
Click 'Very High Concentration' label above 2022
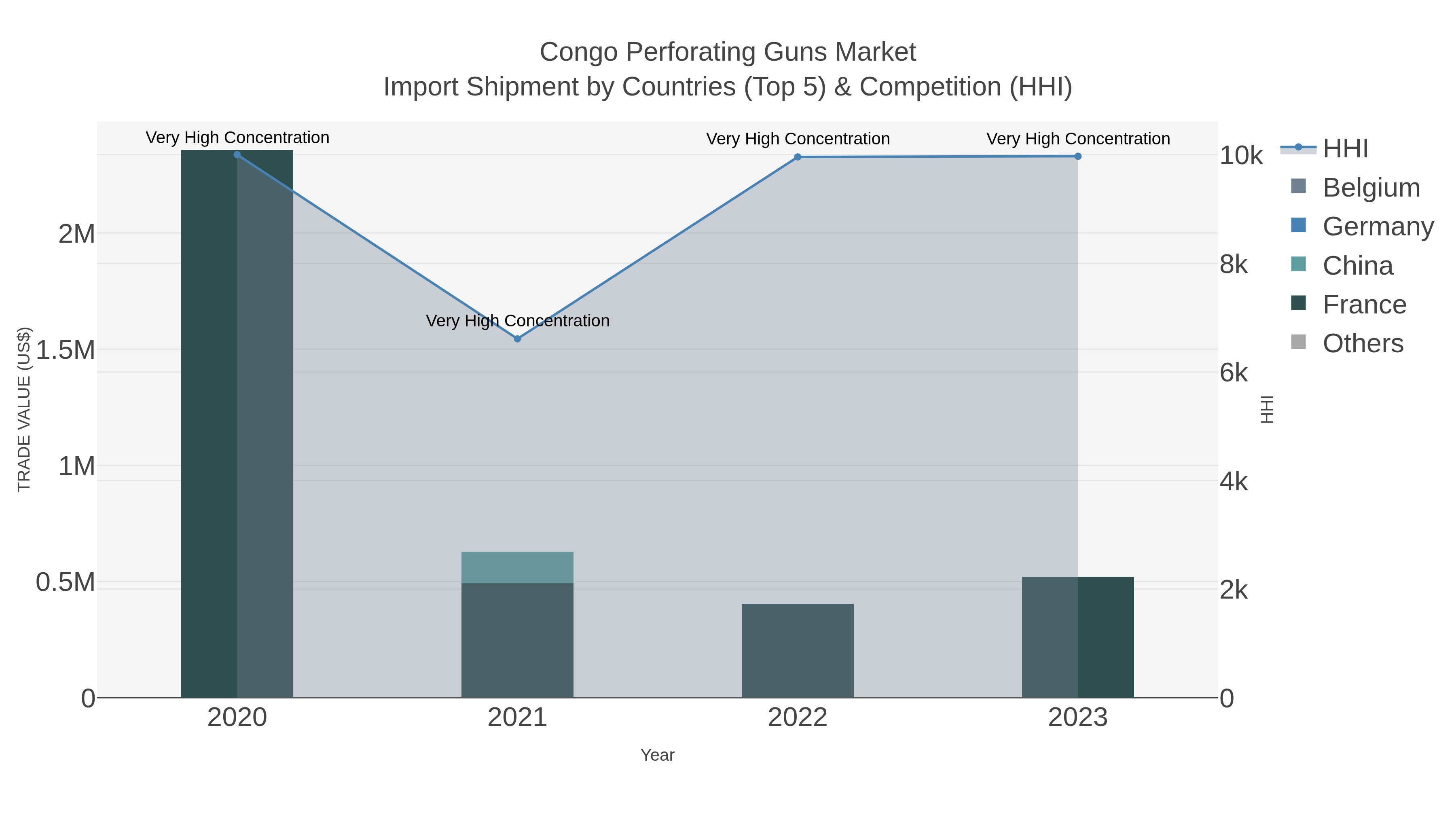pos(798,138)
